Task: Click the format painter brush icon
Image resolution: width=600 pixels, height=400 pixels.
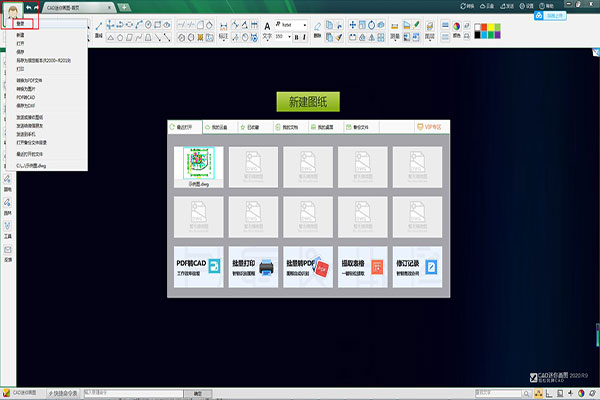Action: (x=339, y=38)
